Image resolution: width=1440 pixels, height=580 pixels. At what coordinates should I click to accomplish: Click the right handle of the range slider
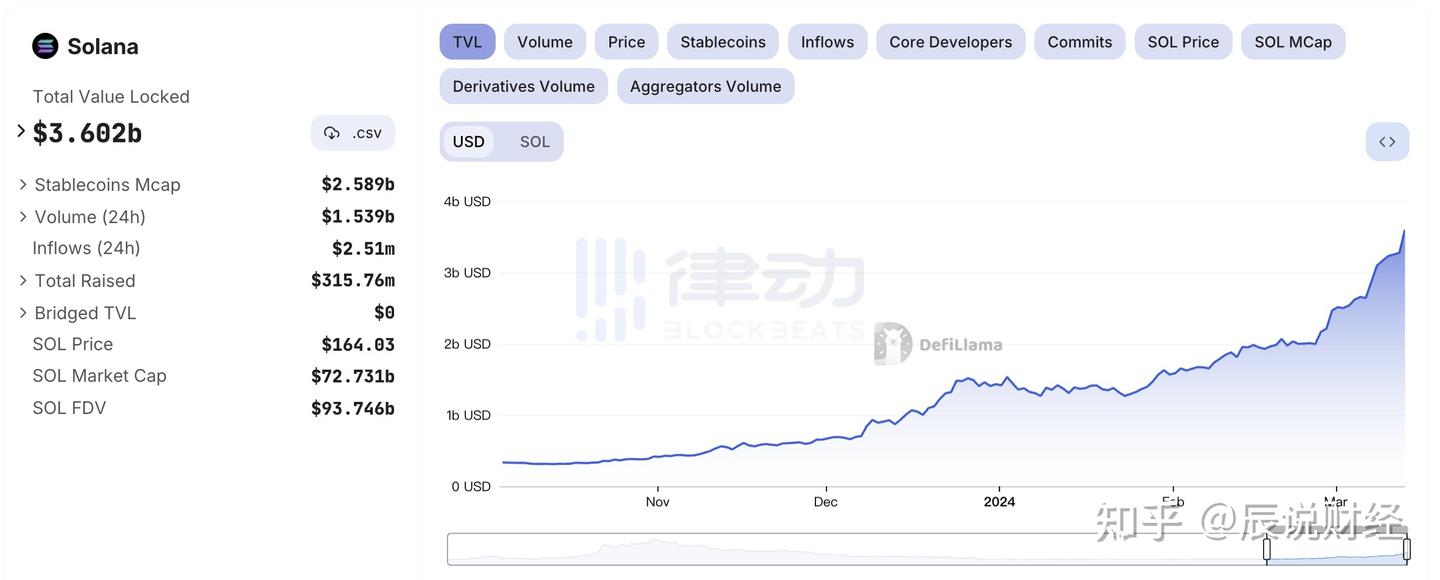pos(1406,548)
